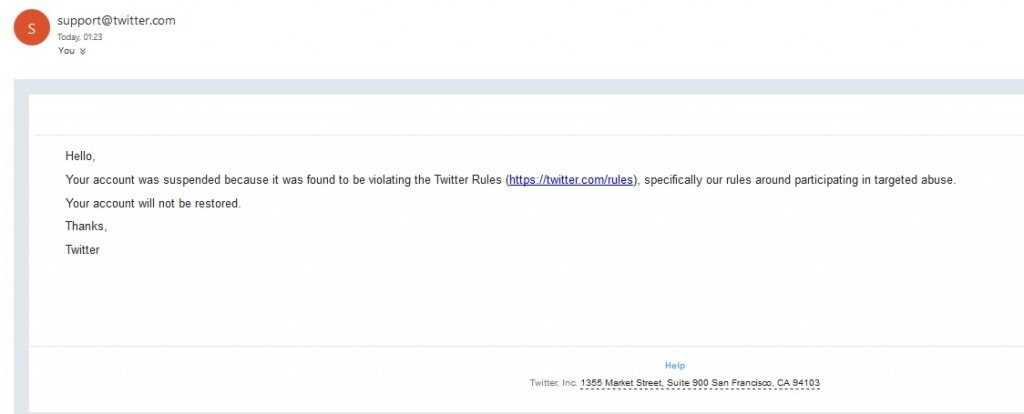Expand recipient details chevron beside You
The height and width of the screenshot is (414, 1024).
83,51
